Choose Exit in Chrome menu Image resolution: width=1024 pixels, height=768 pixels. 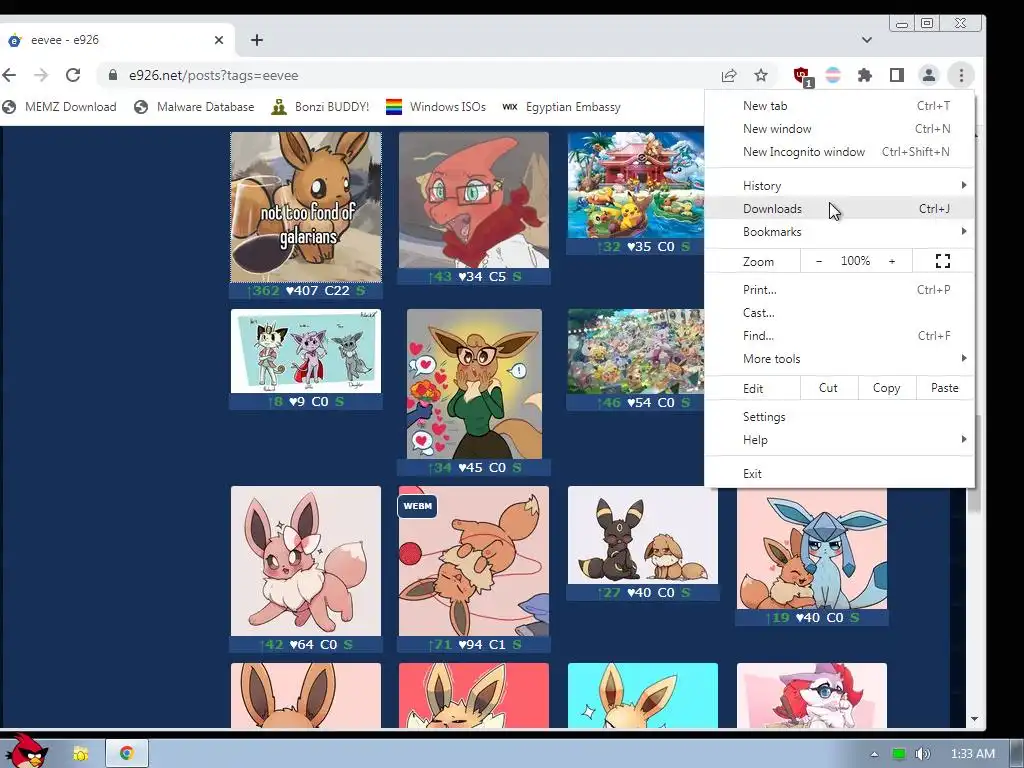point(839,473)
